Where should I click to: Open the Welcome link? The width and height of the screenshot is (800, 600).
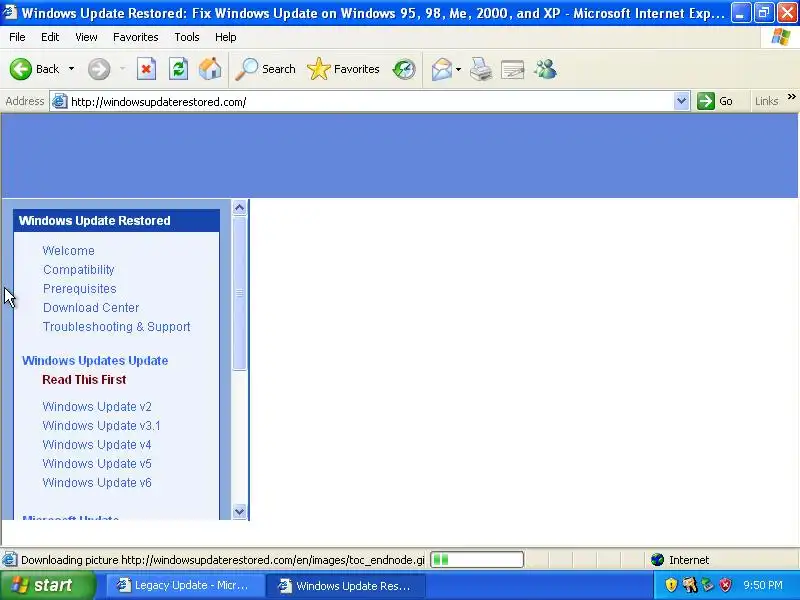68,251
